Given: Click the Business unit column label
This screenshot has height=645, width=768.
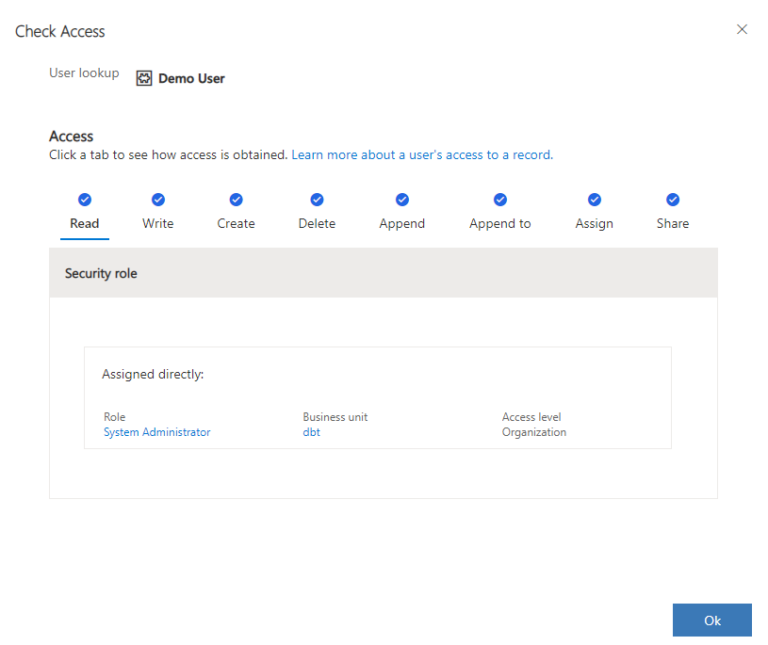Looking at the screenshot, I should point(335,417).
